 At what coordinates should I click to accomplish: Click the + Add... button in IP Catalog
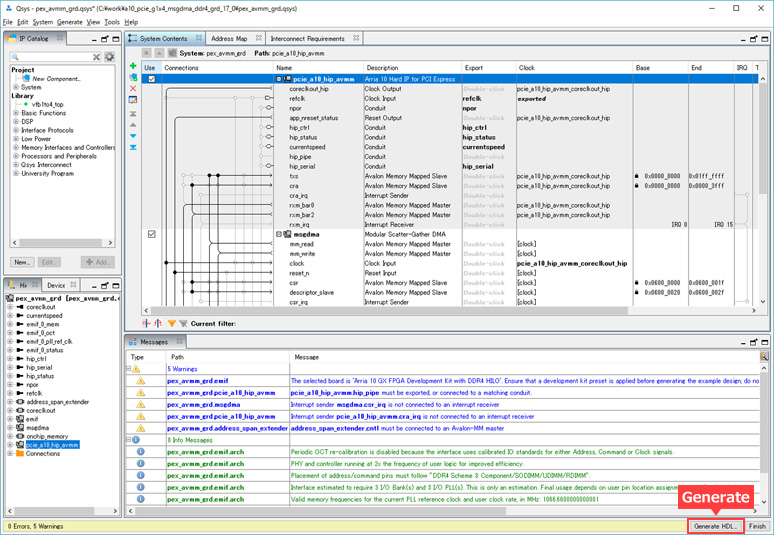click(x=98, y=262)
